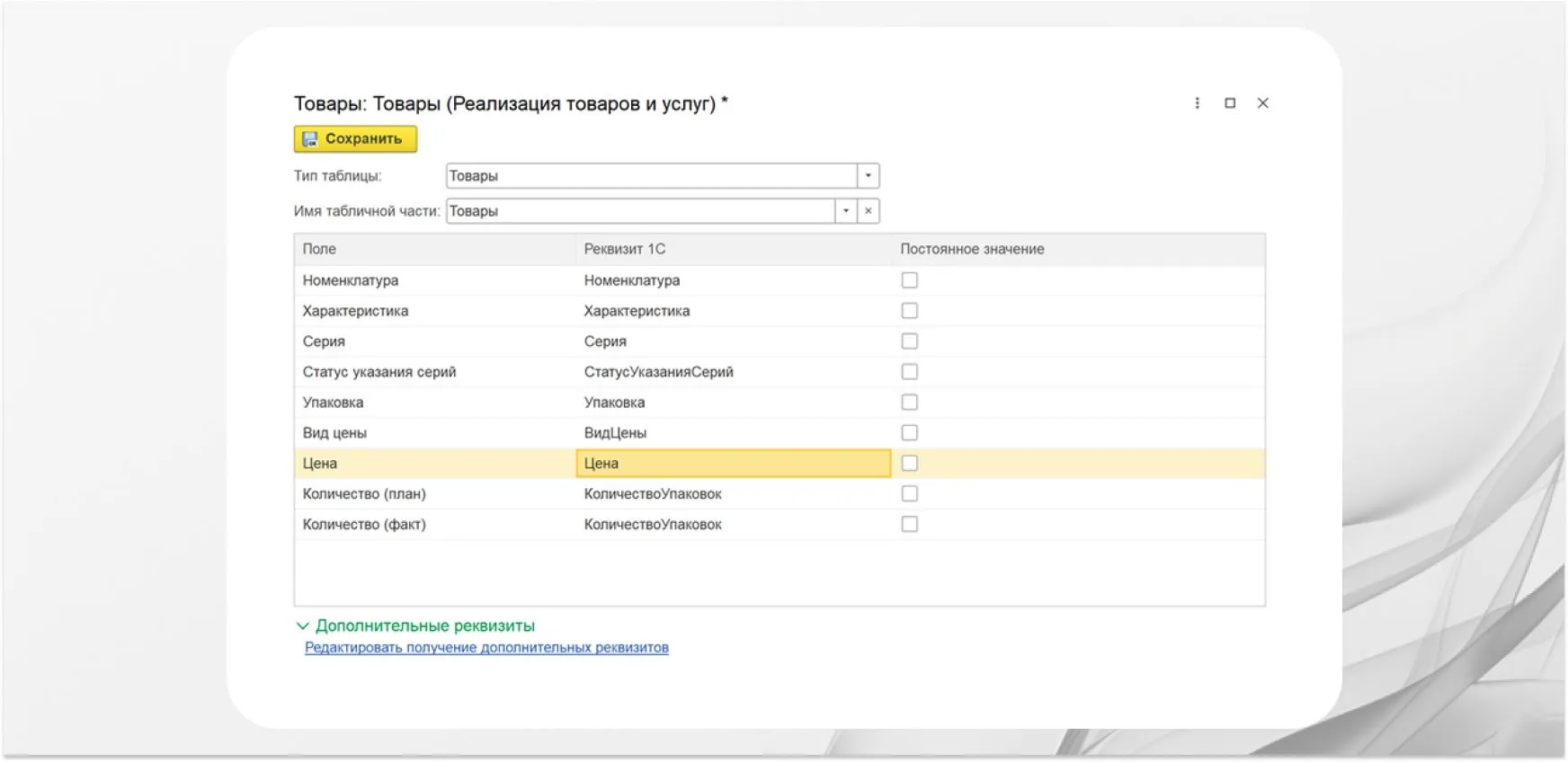1568x762 pixels.
Task: Select the Количество (факт) field cell
Action: (435, 524)
